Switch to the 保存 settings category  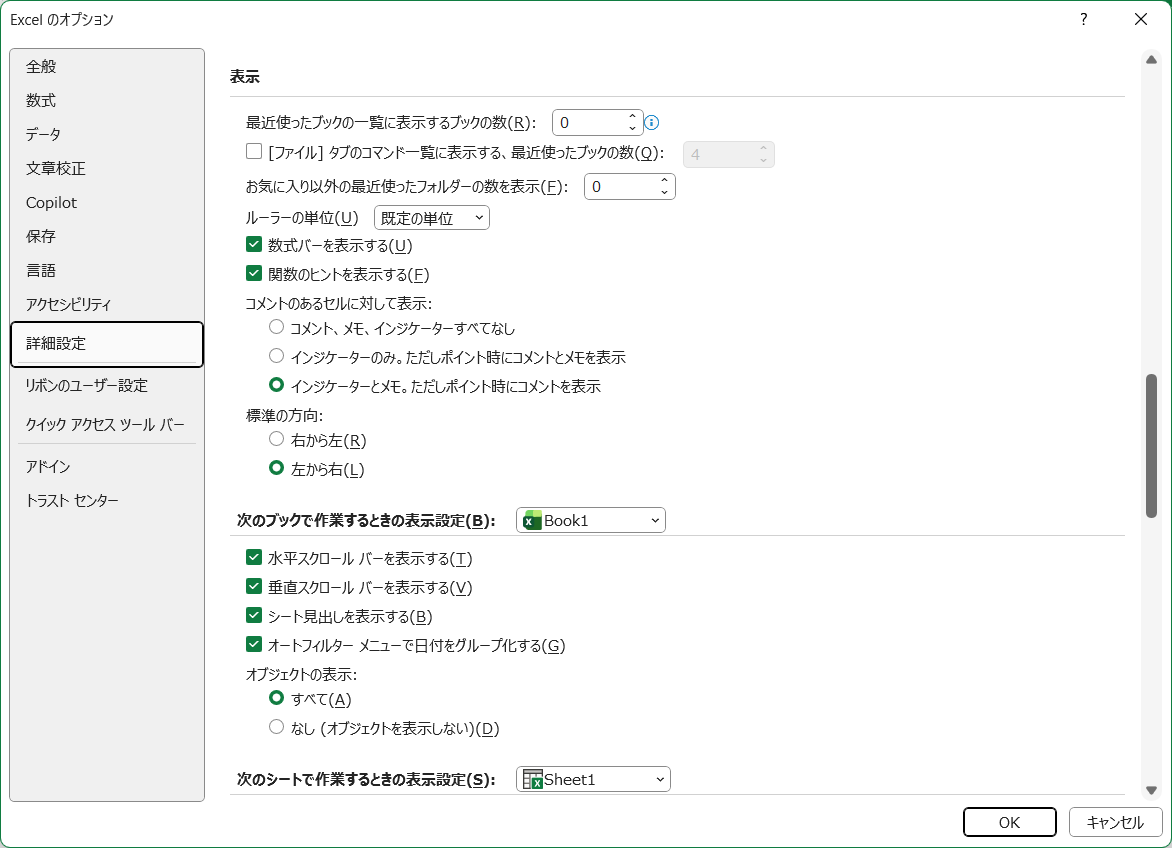click(41, 236)
